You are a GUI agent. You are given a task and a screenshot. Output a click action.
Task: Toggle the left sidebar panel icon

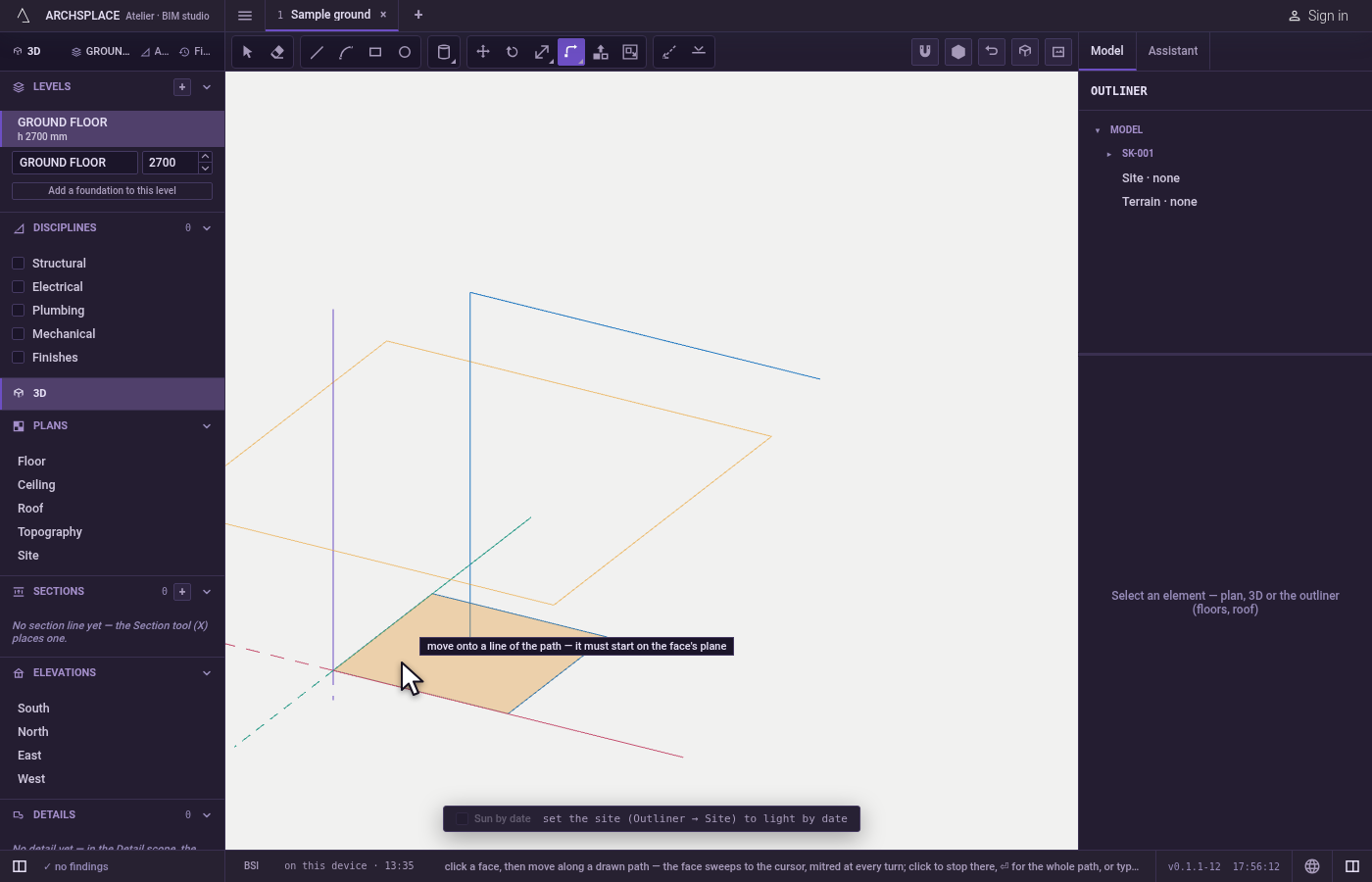click(20, 866)
